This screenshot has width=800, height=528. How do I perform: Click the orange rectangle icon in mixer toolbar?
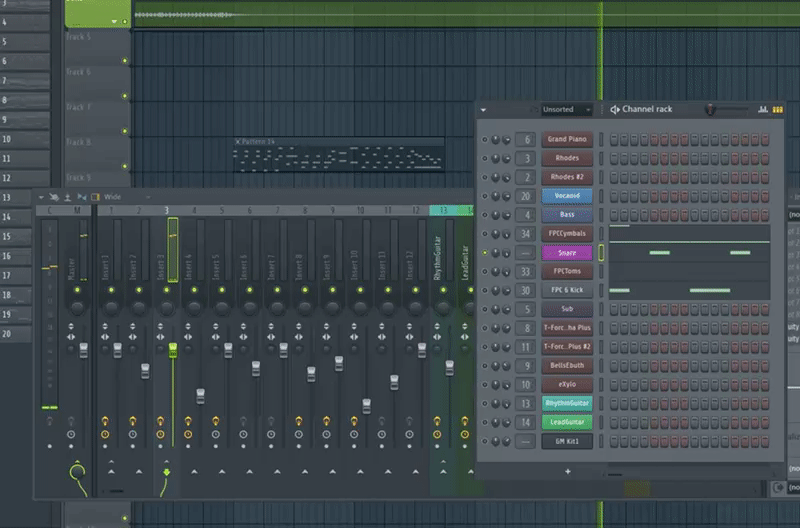pyautogui.click(x=95, y=197)
